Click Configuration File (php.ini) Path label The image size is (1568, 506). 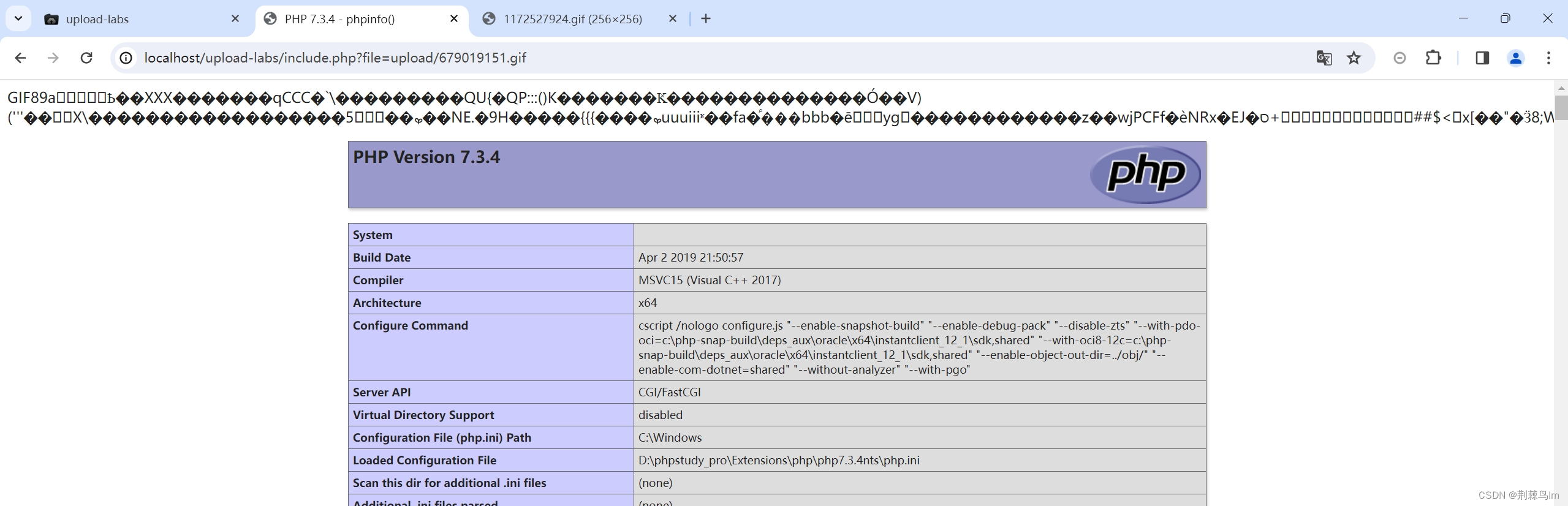click(442, 437)
